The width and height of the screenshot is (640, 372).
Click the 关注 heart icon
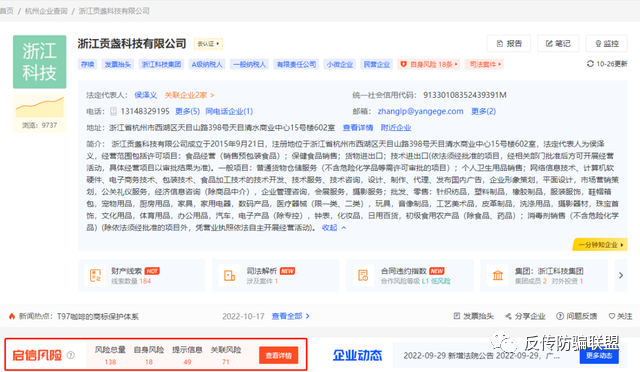pyautogui.click(x=611, y=316)
